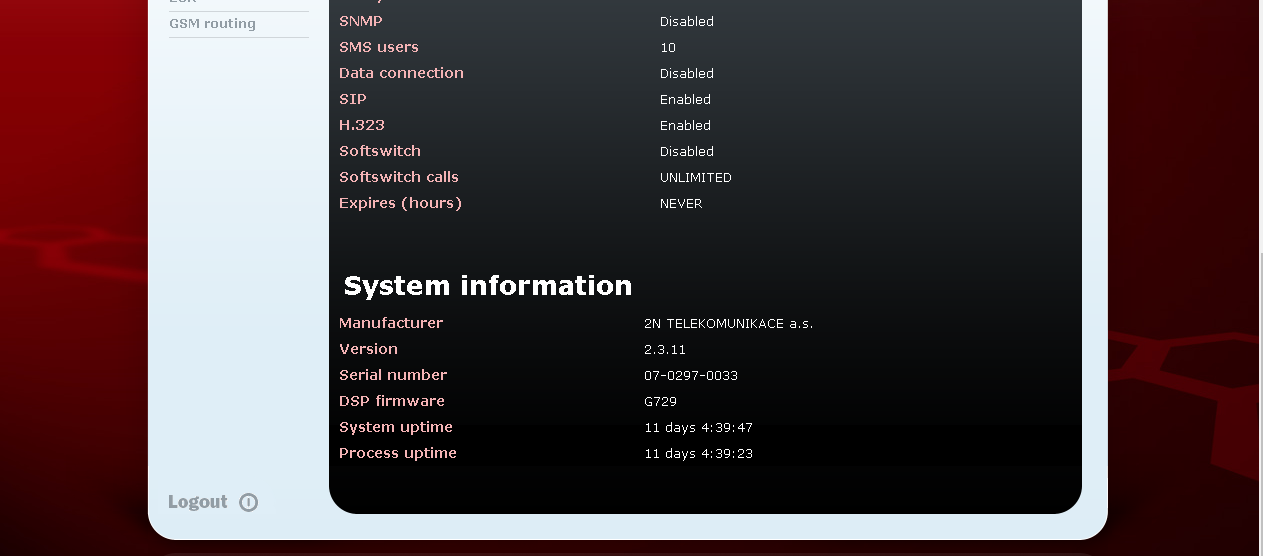
Task: Click the version number 2.3.11
Action: pyautogui.click(x=664, y=350)
